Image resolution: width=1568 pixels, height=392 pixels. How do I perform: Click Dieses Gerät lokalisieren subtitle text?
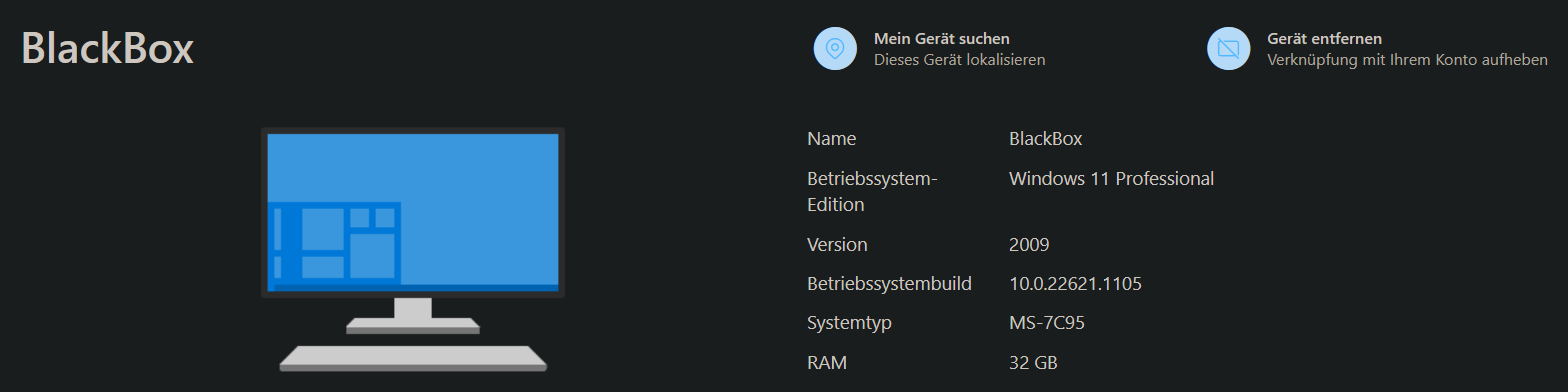(x=960, y=60)
